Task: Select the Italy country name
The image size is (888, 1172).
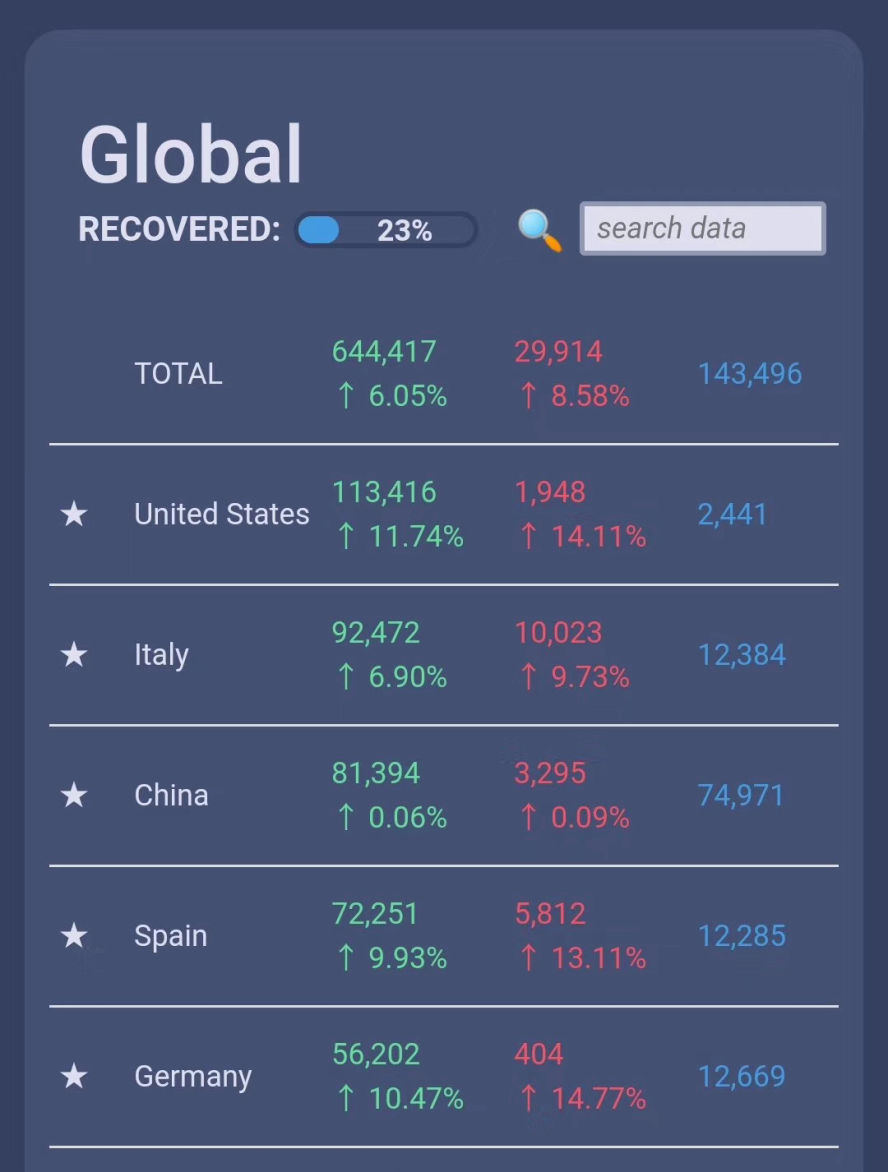Action: (161, 655)
